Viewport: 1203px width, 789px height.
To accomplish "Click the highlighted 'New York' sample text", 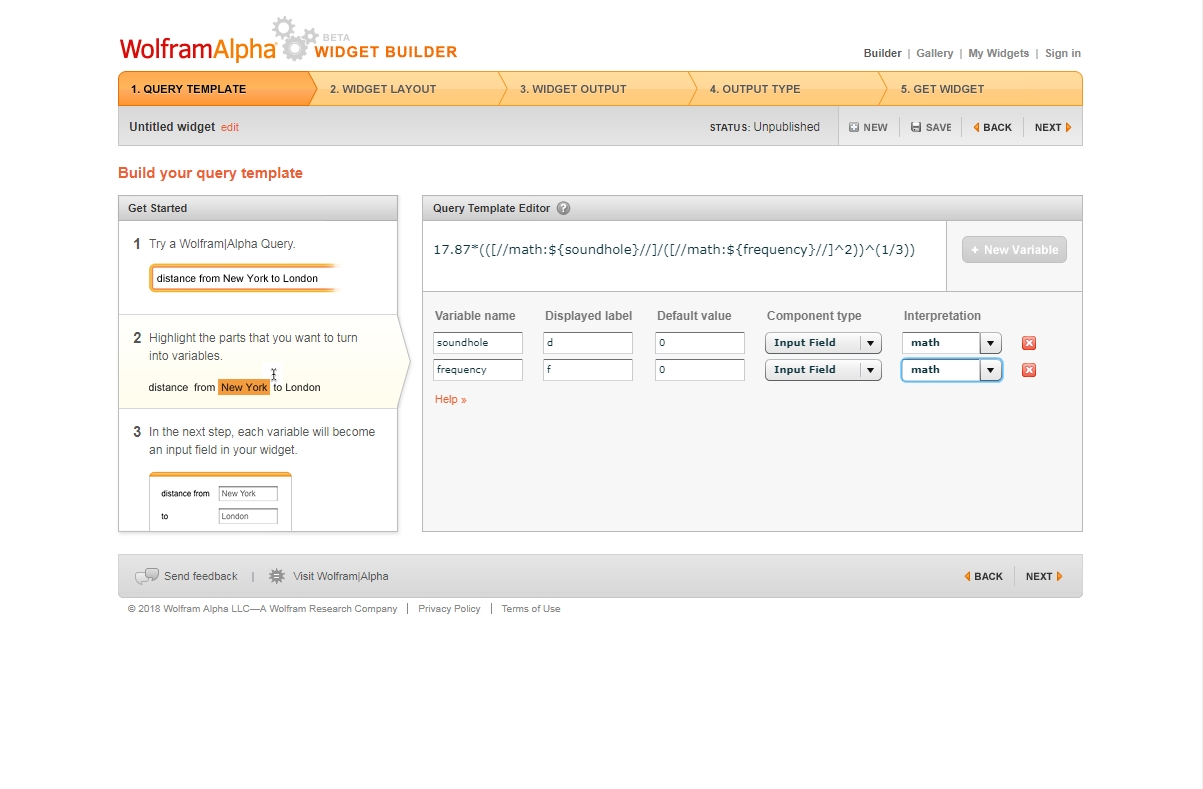I will [x=244, y=387].
